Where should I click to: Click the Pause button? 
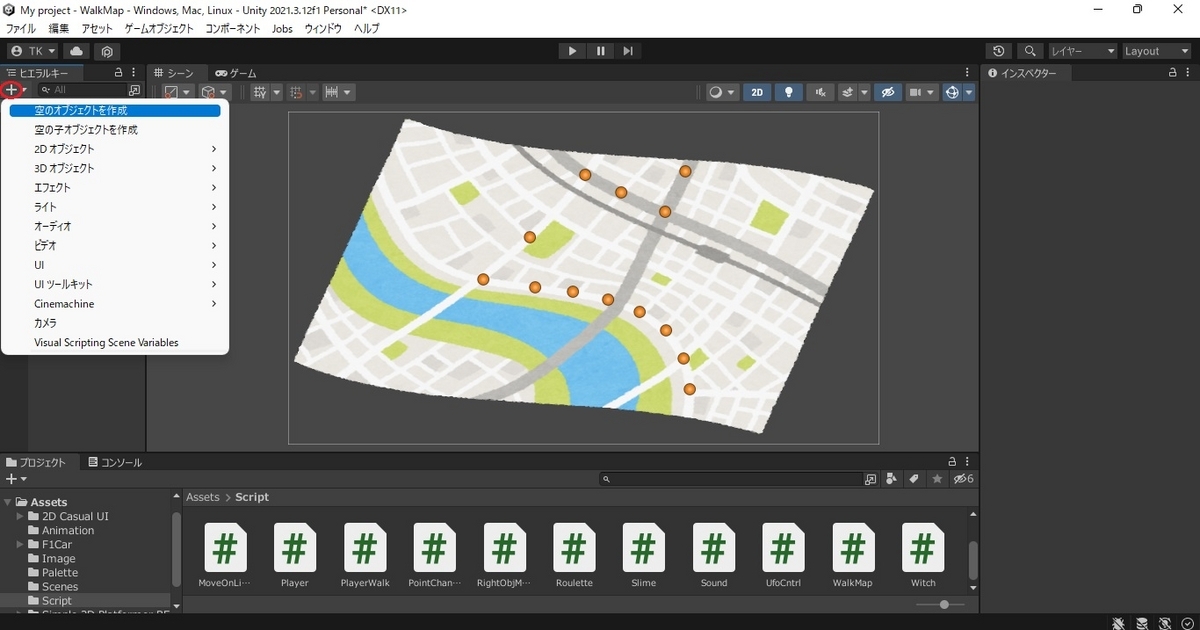[600, 51]
